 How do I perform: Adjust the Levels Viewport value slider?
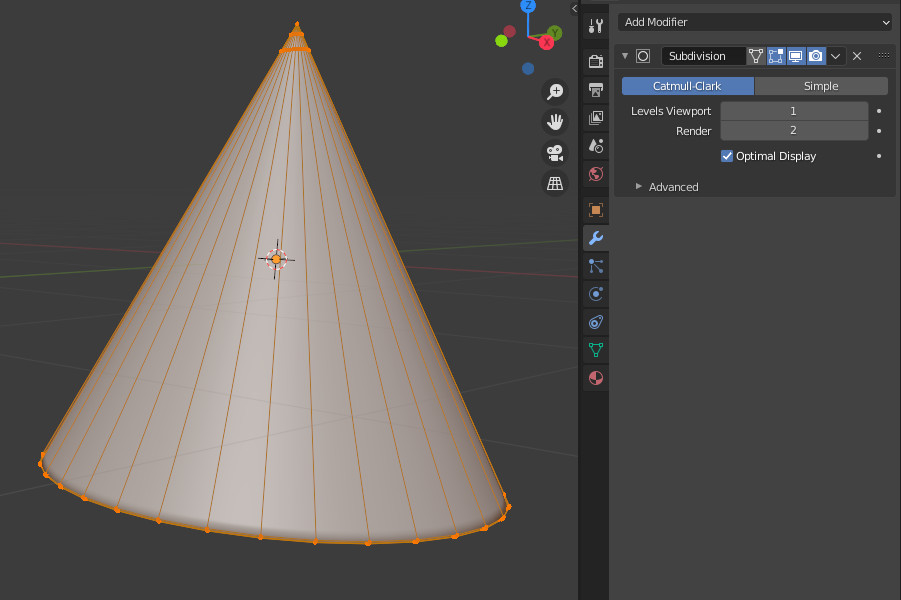click(793, 111)
